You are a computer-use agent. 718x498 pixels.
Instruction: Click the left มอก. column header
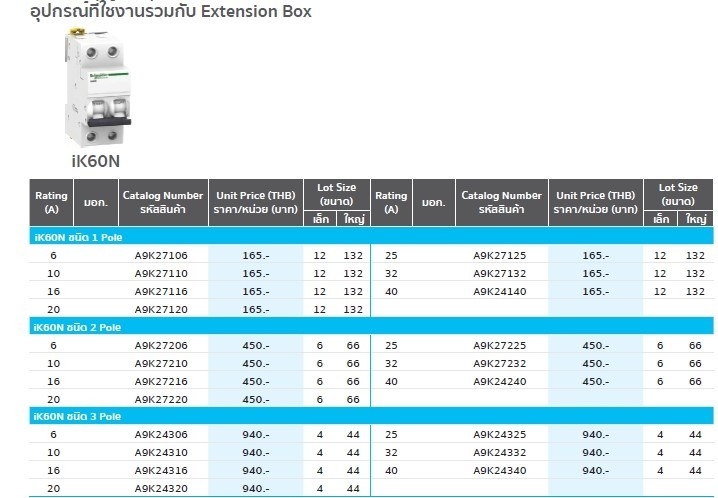point(96,202)
